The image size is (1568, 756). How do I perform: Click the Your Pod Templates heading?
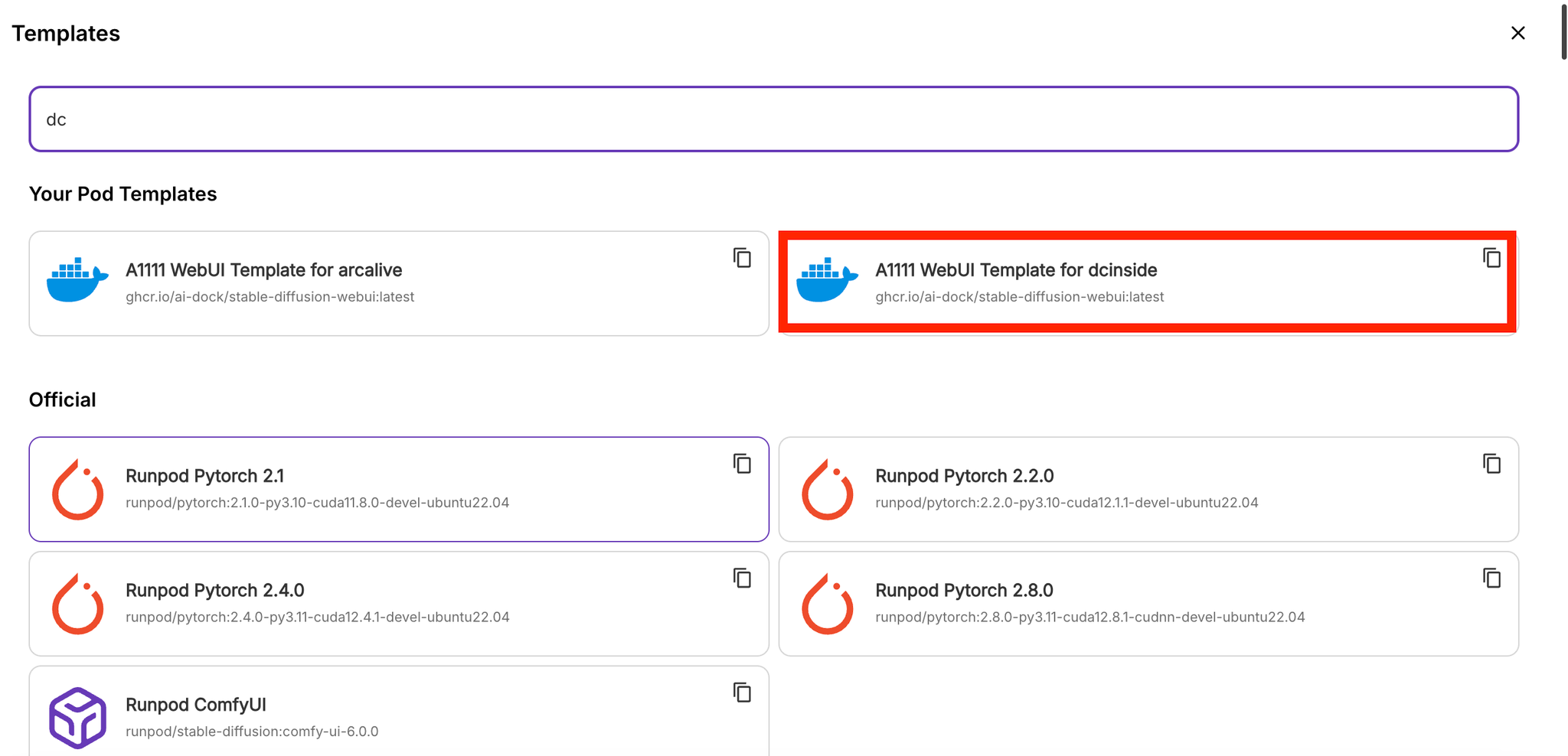pos(122,194)
